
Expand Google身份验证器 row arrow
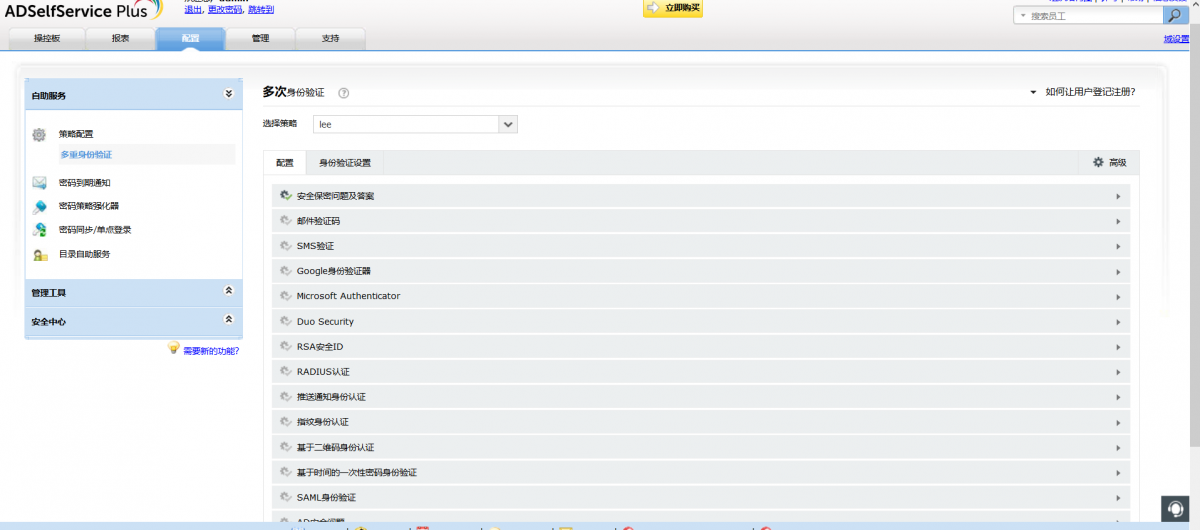(x=1118, y=271)
